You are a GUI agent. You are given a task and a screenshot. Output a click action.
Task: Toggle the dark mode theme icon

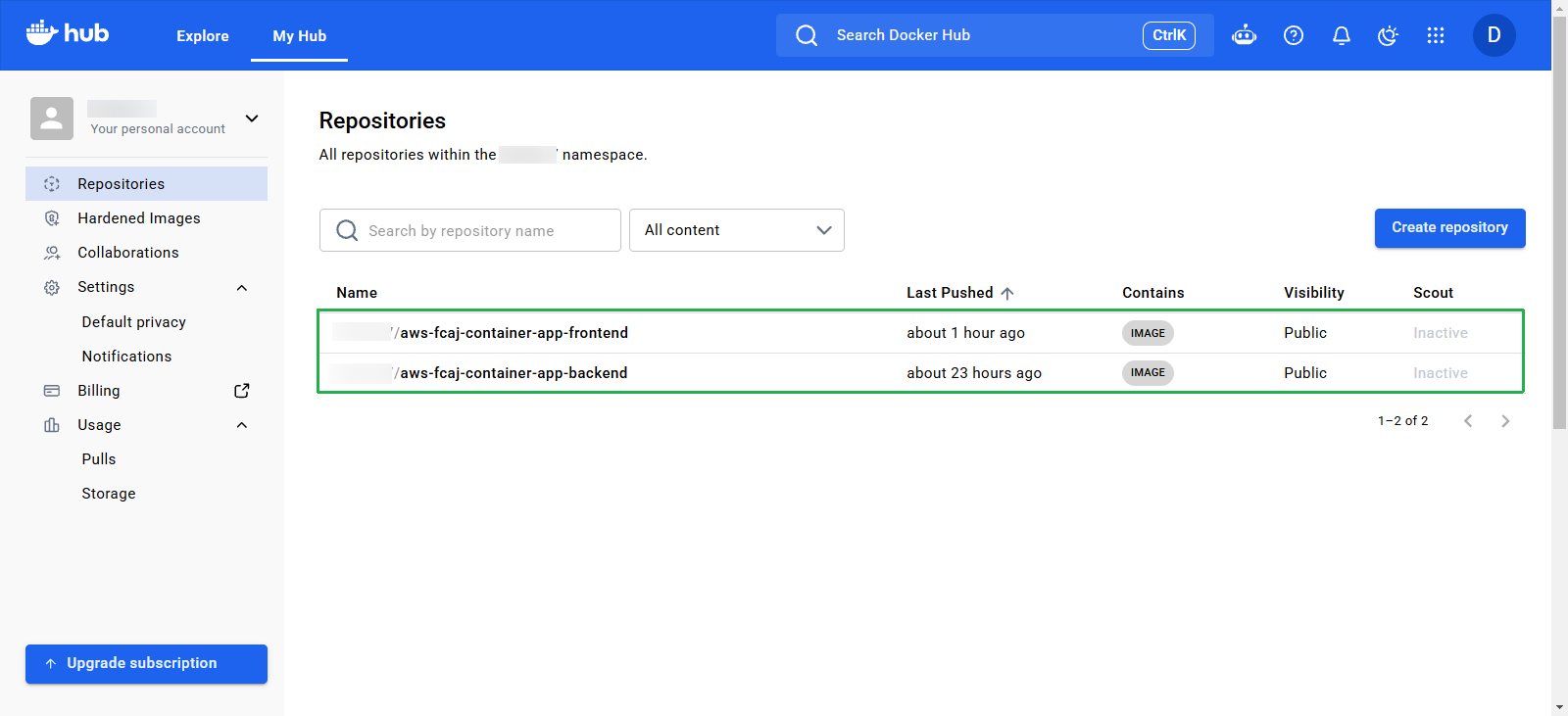[1388, 35]
